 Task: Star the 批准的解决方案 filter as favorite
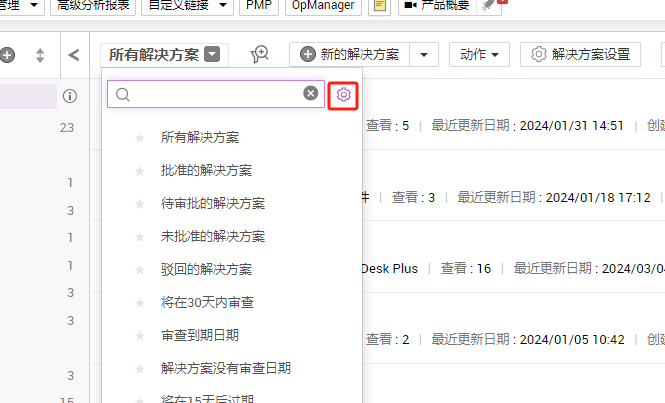(x=140, y=170)
